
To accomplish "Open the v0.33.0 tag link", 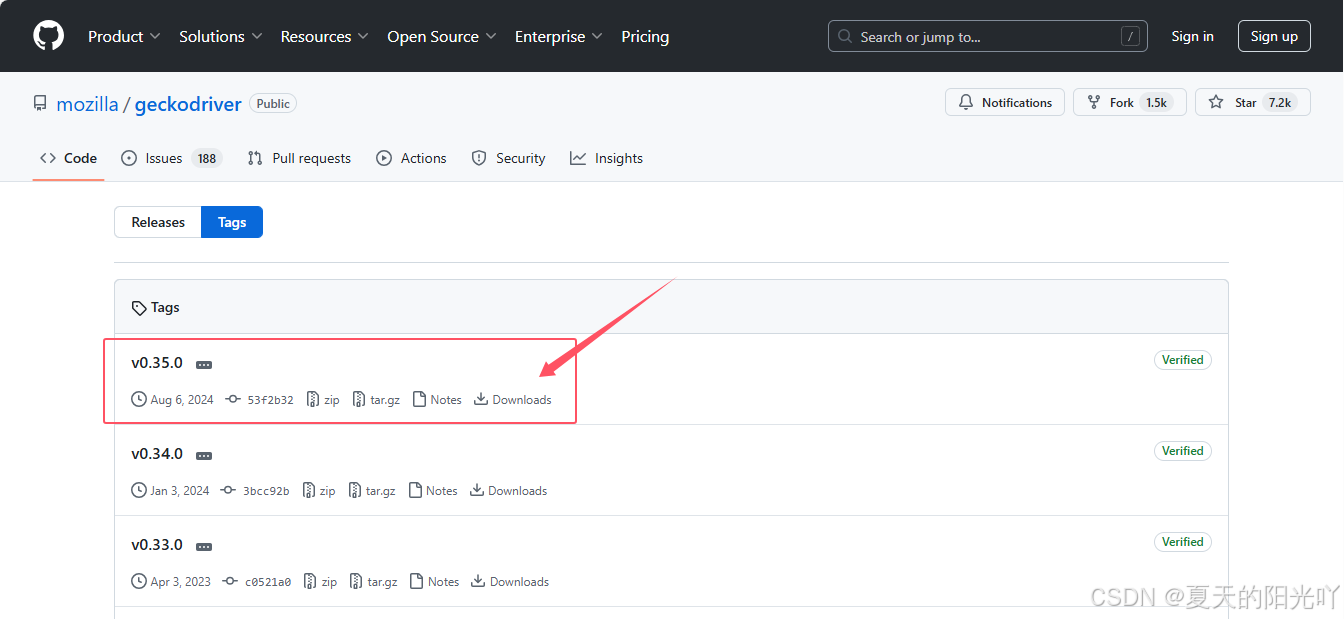I will [x=157, y=545].
